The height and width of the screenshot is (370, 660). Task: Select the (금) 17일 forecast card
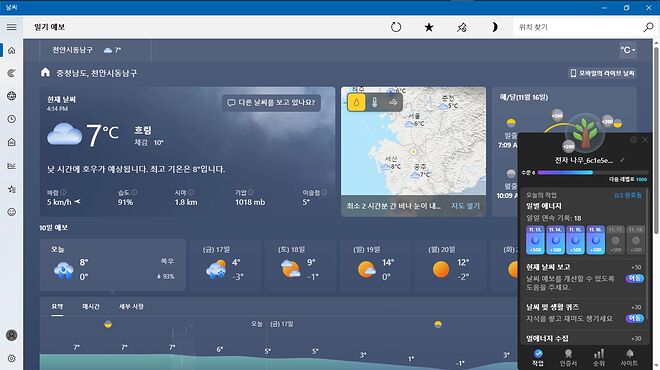[x=226, y=265]
